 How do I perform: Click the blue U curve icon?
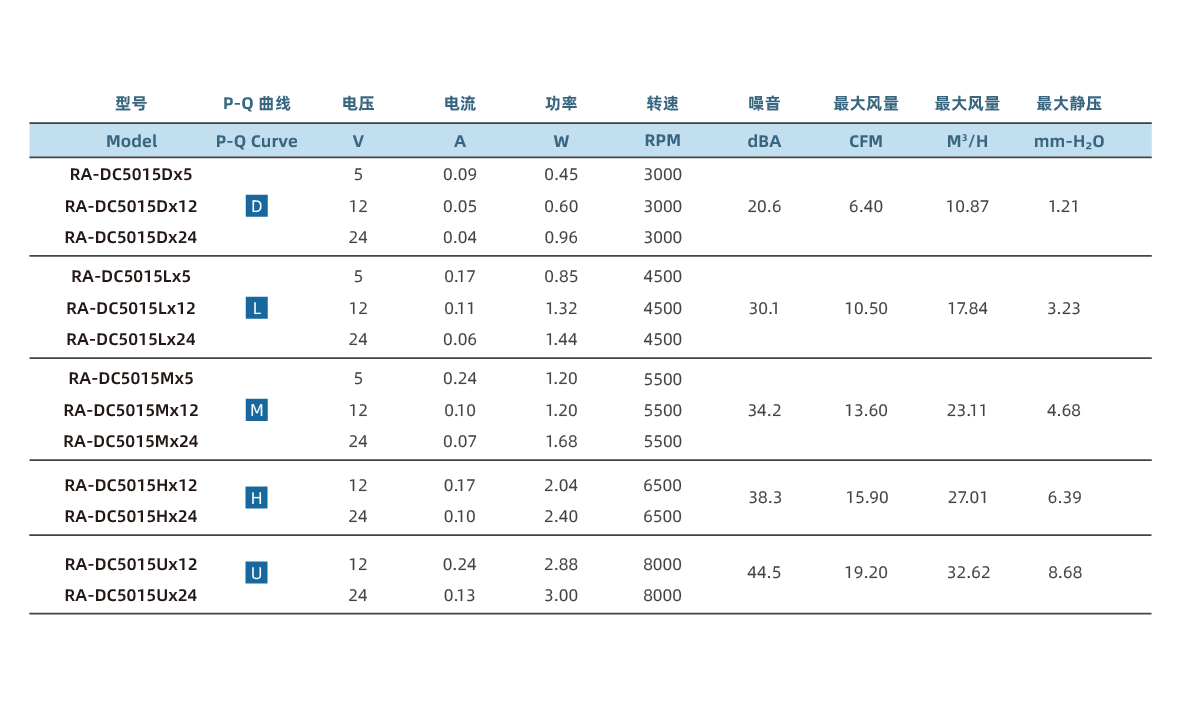click(257, 573)
